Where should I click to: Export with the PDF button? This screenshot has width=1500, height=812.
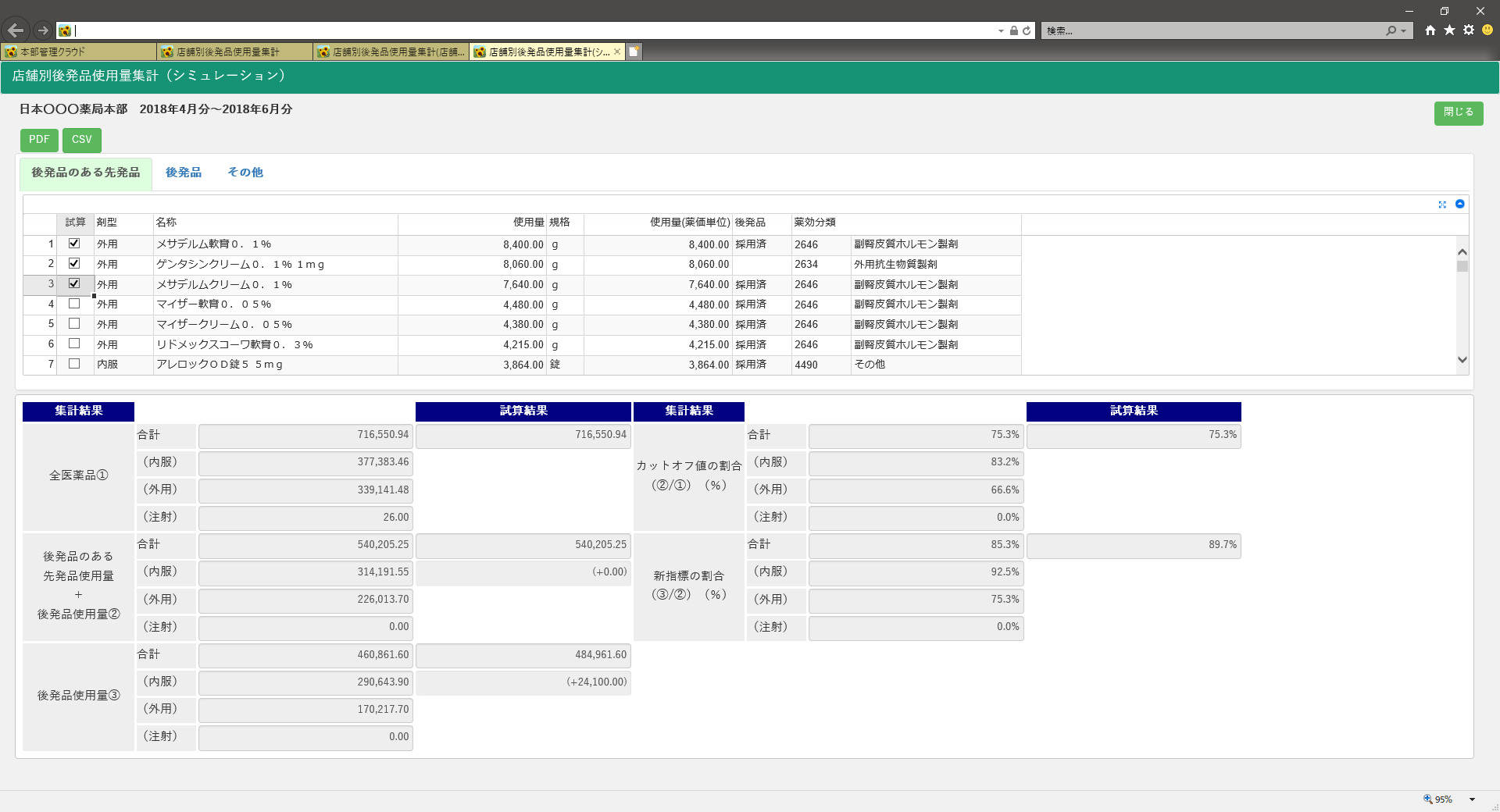pos(39,140)
